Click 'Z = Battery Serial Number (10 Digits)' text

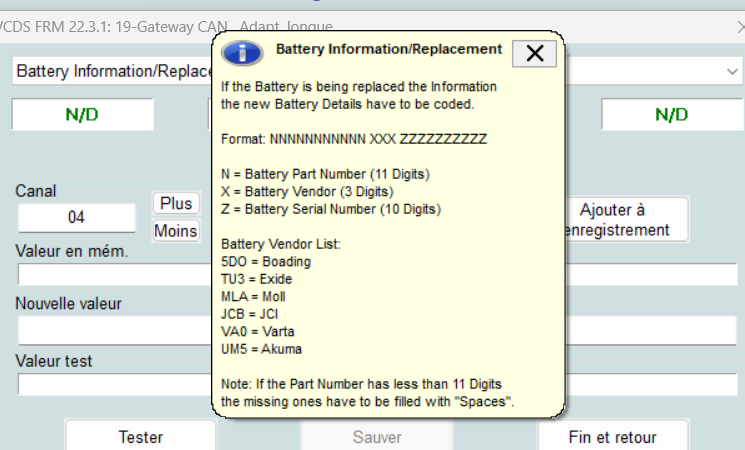[x=331, y=209]
